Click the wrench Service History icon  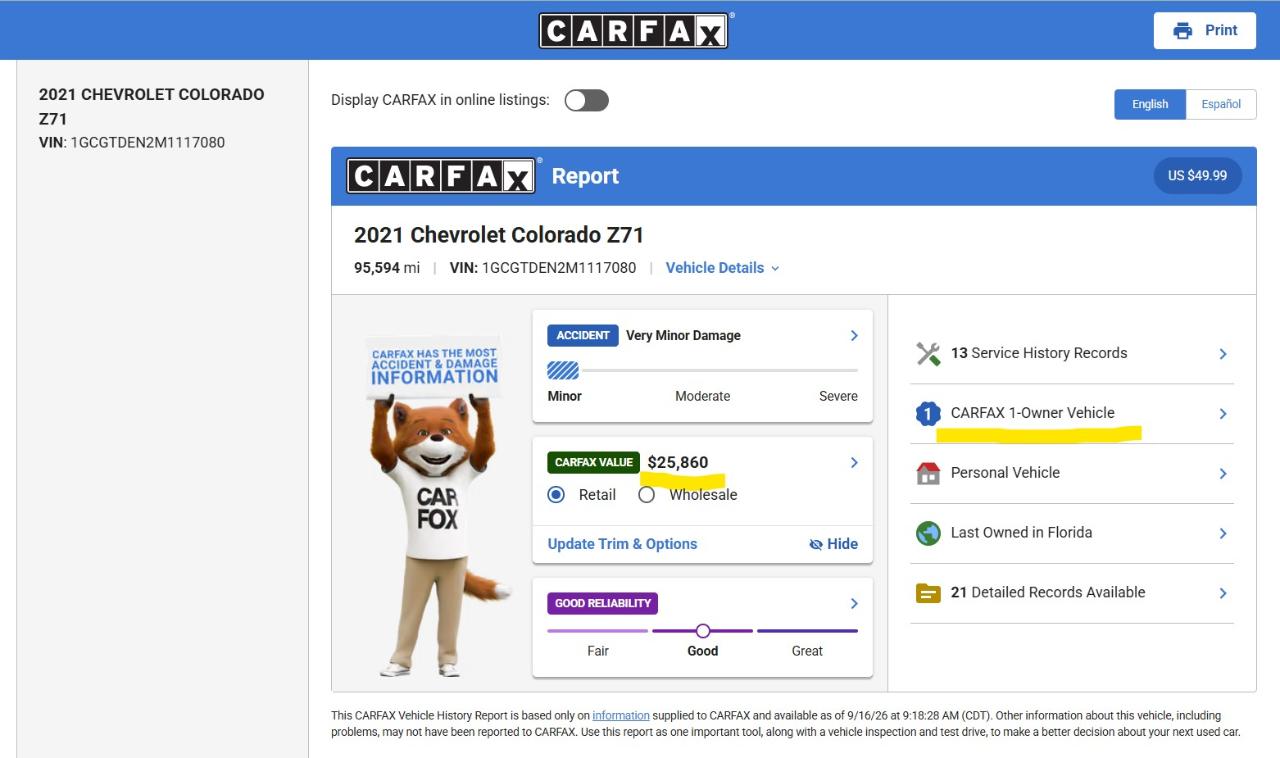pyautogui.click(x=928, y=353)
